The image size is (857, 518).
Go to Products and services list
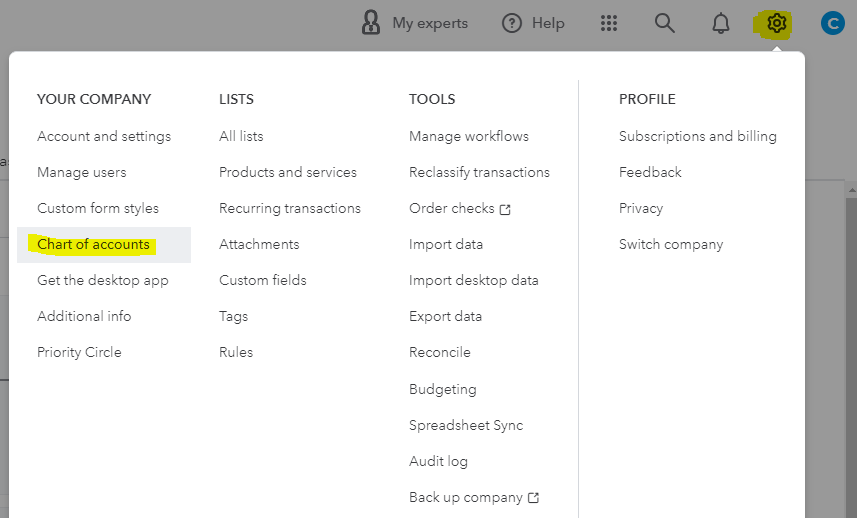(288, 172)
